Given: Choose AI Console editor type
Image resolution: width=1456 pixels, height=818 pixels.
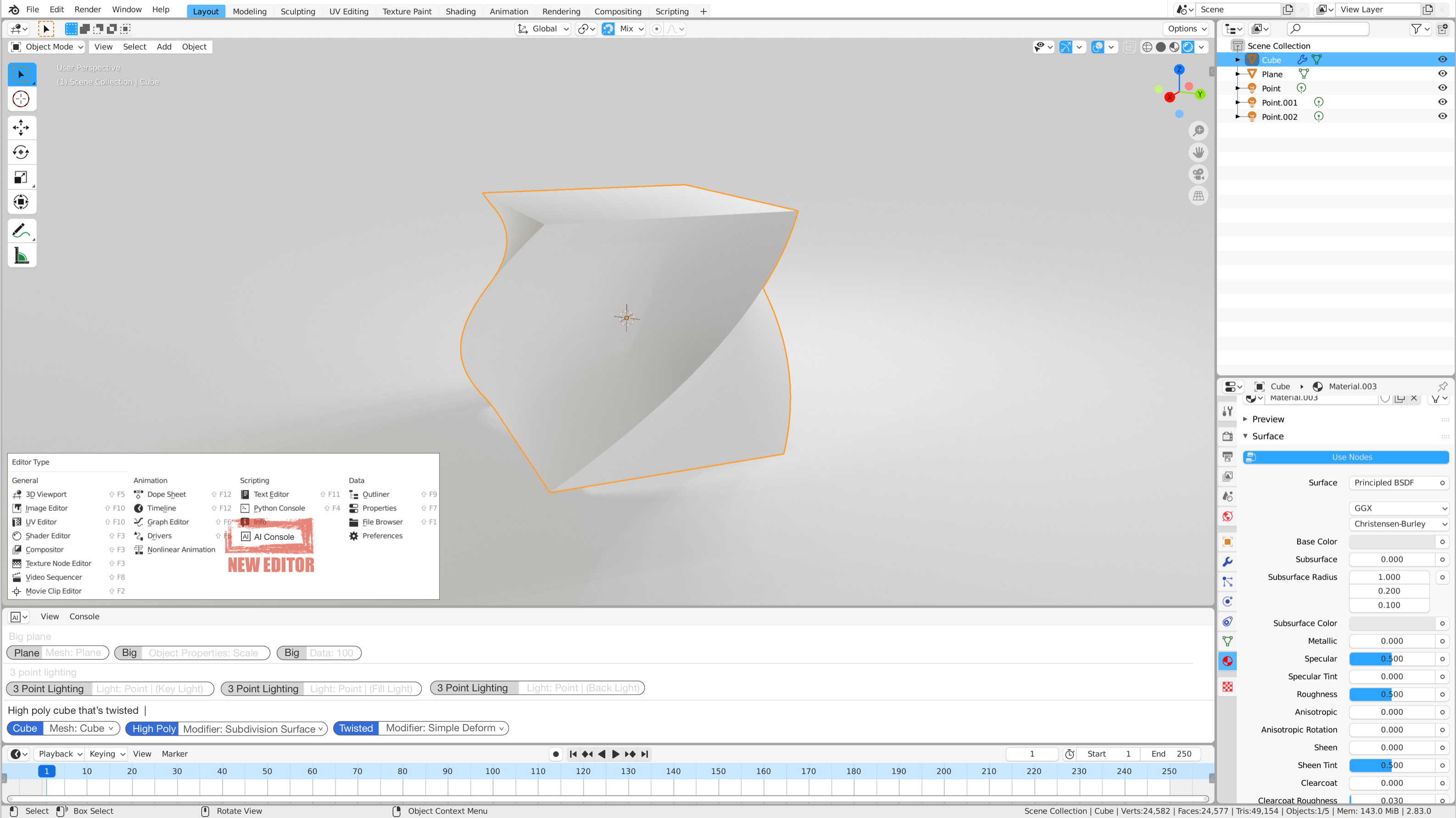Looking at the screenshot, I should coord(269,537).
